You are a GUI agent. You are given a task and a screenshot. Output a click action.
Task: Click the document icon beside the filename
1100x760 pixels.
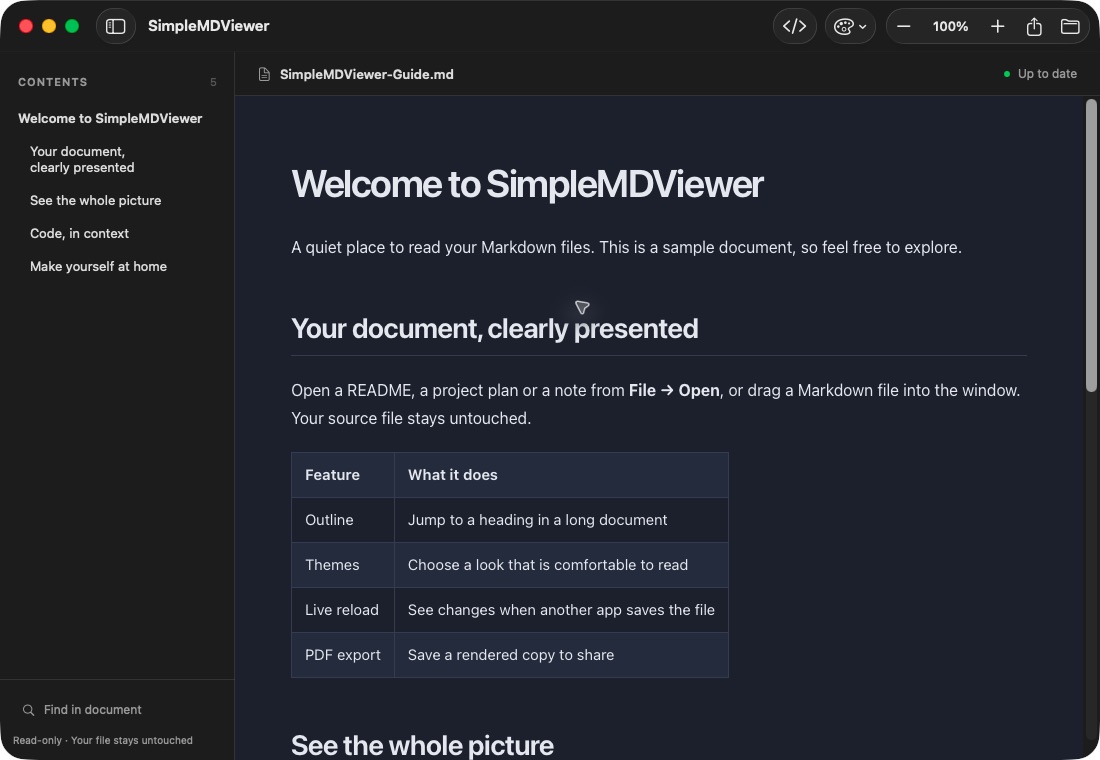pos(264,74)
